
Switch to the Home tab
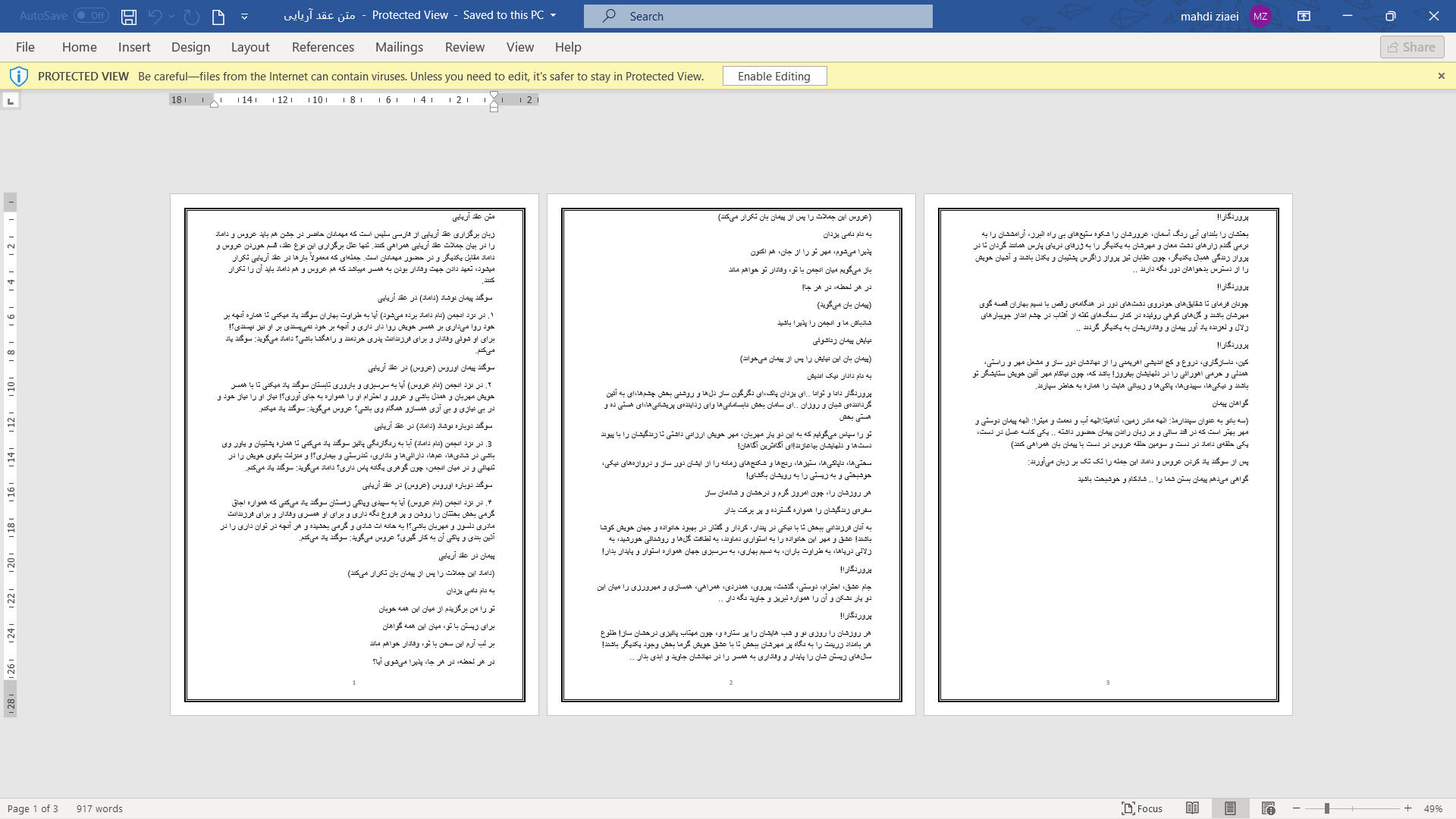tap(80, 47)
